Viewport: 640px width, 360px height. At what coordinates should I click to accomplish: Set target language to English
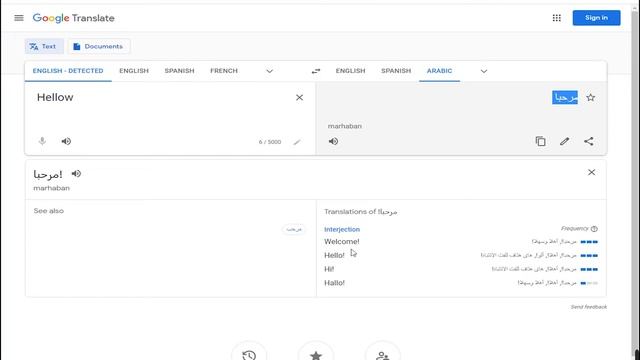(x=350, y=71)
